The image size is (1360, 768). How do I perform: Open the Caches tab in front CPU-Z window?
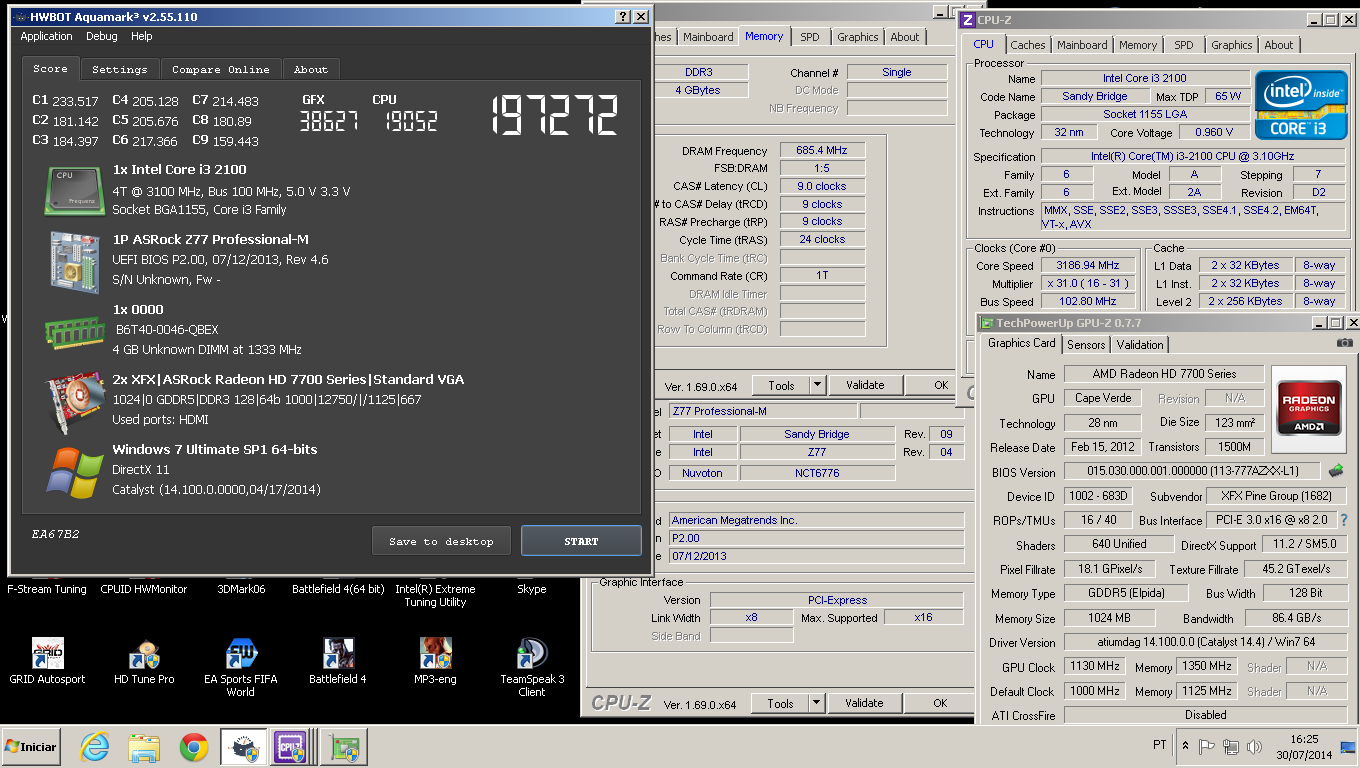tap(1028, 45)
